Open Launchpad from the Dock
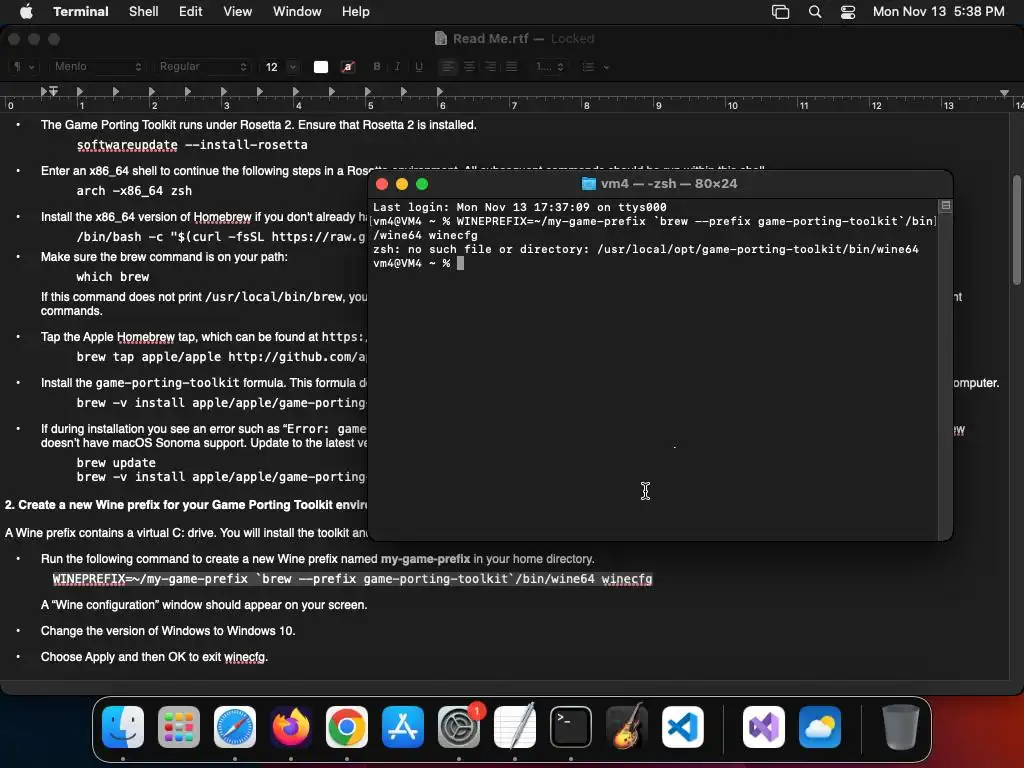The image size is (1024, 768). coord(179,727)
